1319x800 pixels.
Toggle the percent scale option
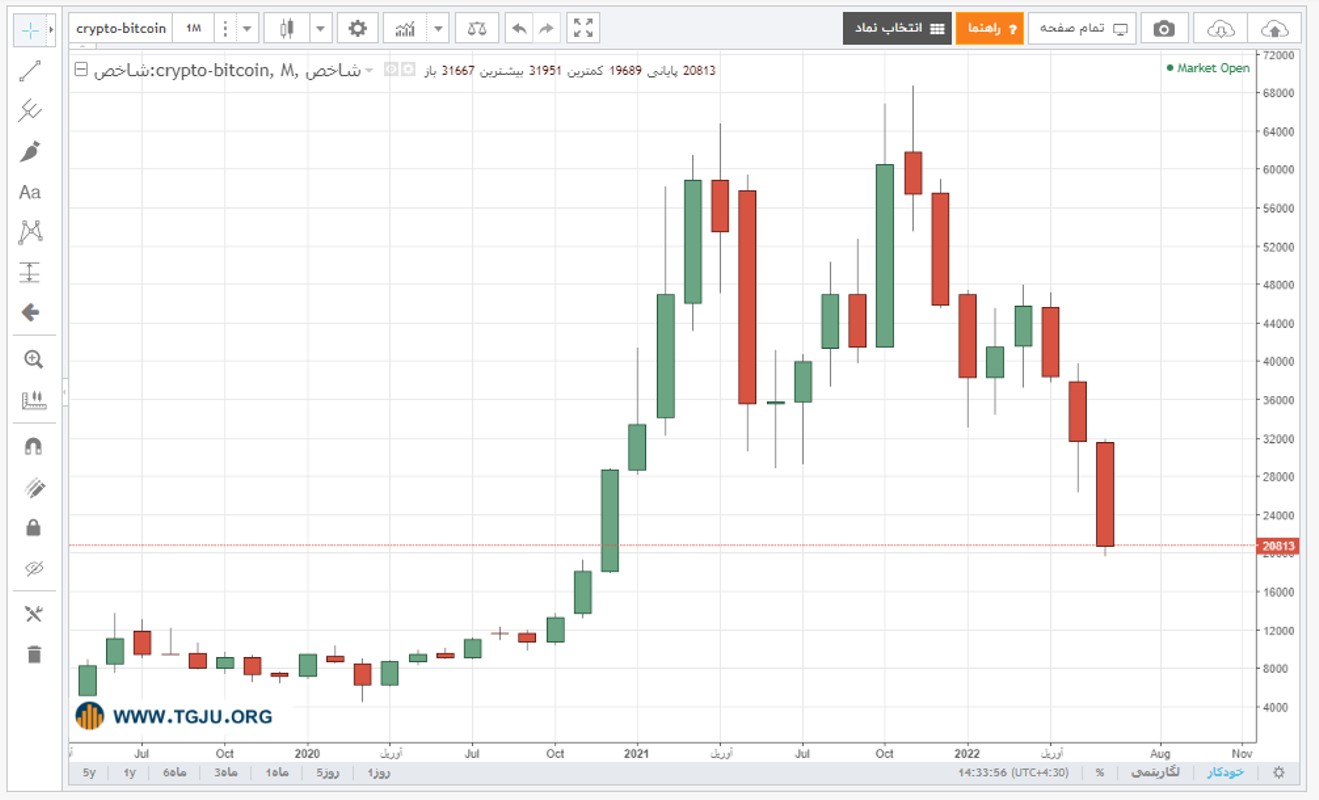[1100, 772]
